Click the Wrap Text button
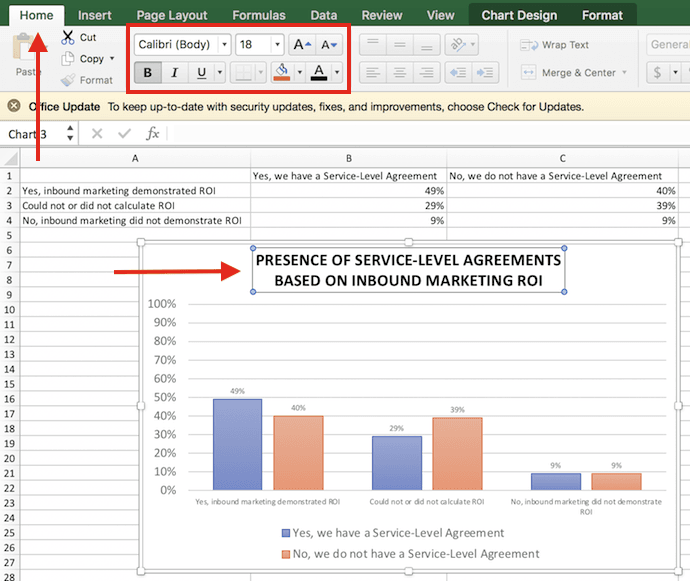Screen dimensions: 690x581 tap(555, 45)
